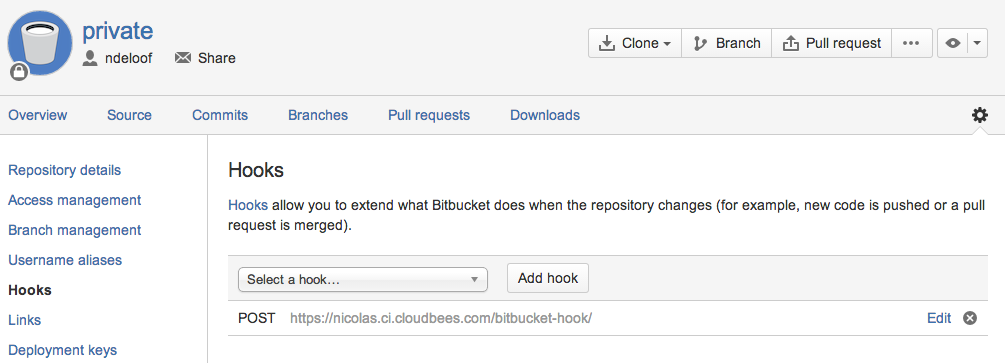The image size is (1005, 363).
Task: Go to the Downloads tab
Action: click(x=545, y=115)
